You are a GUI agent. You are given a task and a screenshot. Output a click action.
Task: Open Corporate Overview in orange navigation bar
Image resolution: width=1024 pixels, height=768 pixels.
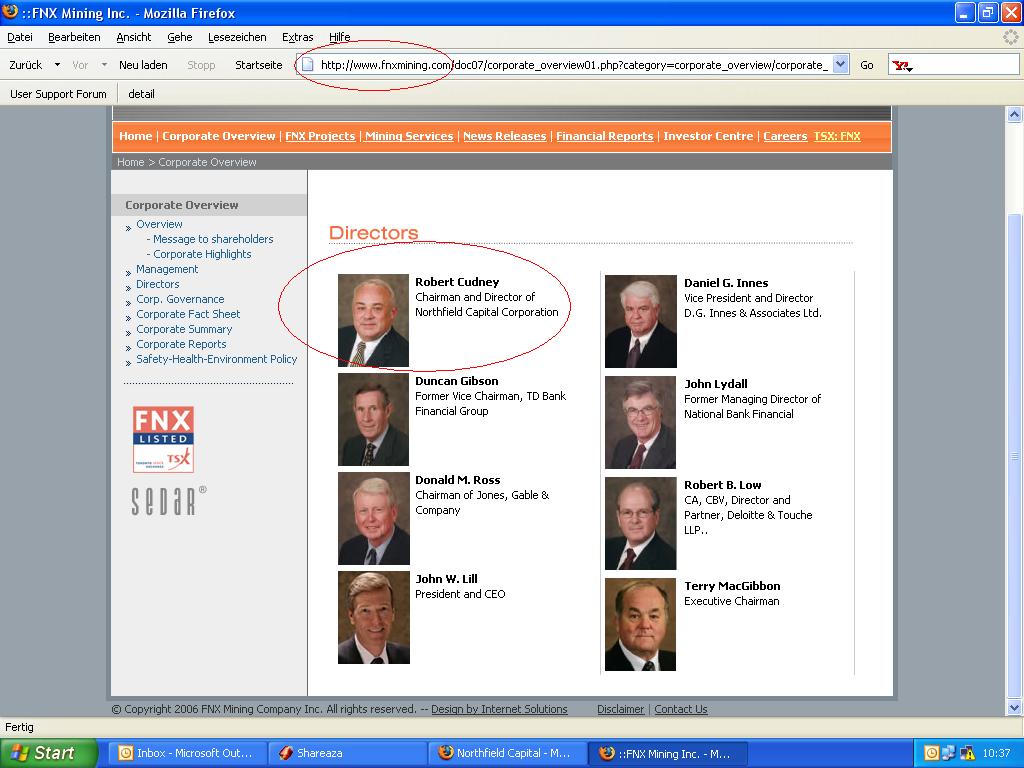219,136
